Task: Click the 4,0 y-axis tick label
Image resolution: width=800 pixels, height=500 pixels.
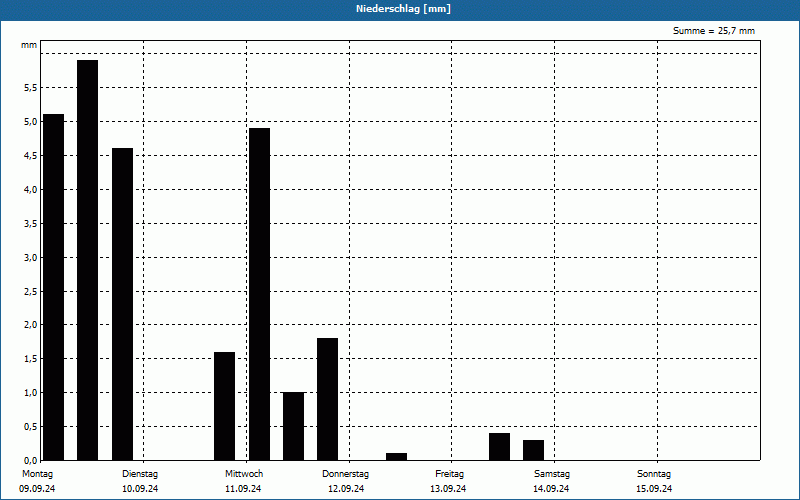Action: click(31, 190)
